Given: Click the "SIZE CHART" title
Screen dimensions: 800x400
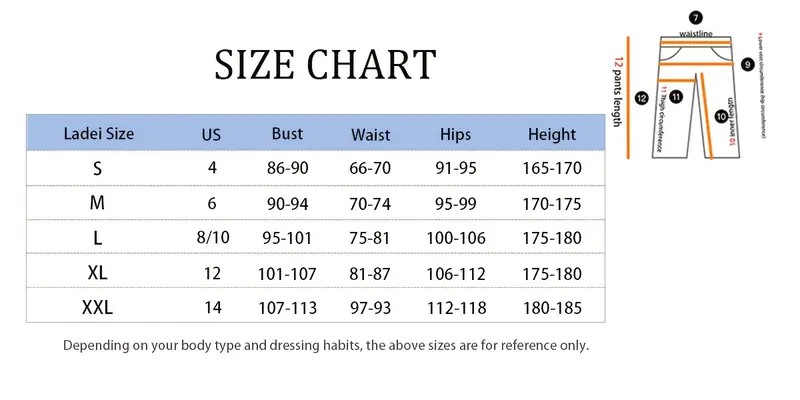Looking at the screenshot, I should 325,64.
